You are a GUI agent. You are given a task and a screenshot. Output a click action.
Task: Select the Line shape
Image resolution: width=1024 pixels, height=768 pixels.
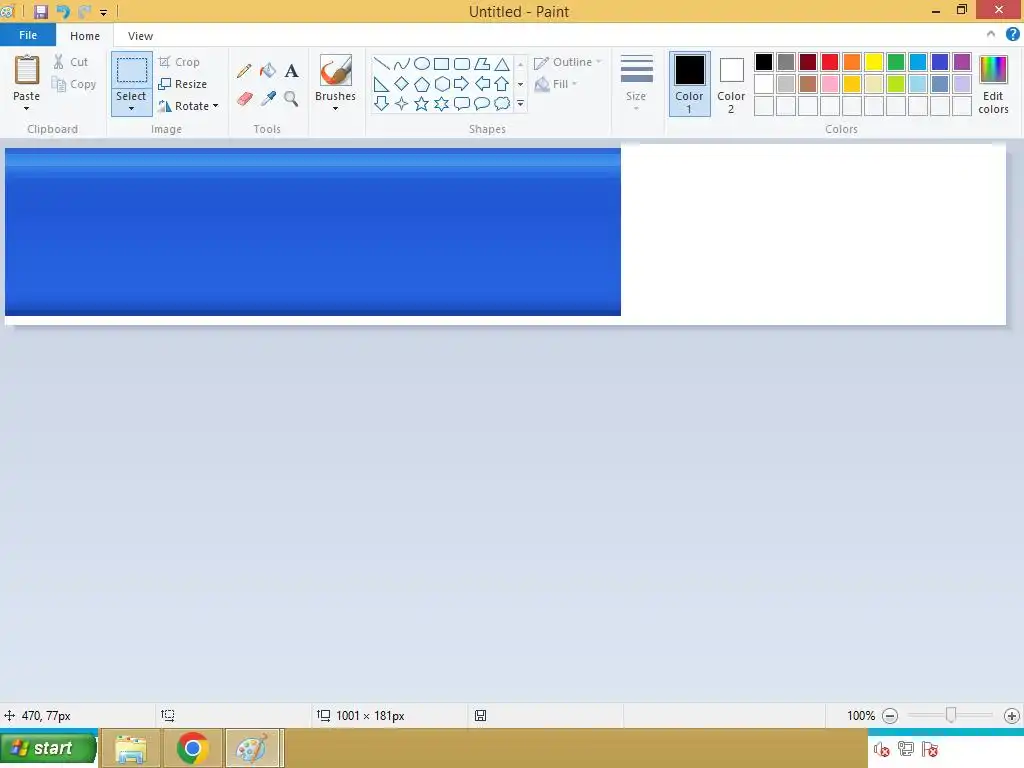pyautogui.click(x=381, y=63)
